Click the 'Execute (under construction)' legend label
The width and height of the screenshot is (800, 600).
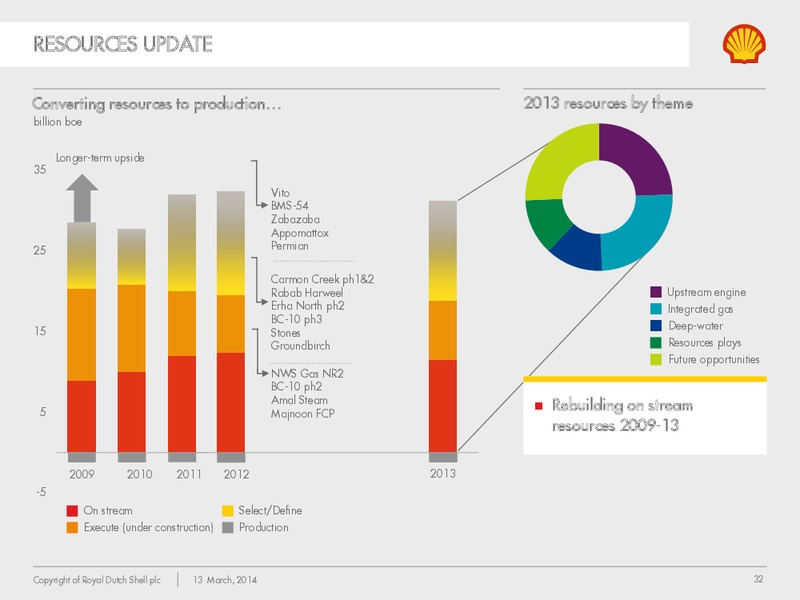(148, 528)
